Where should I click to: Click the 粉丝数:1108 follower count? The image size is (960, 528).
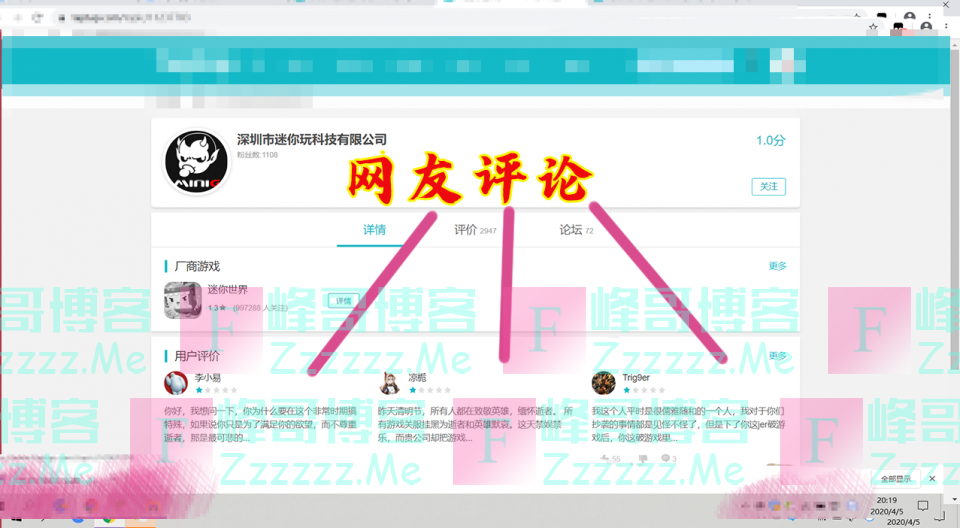(257, 155)
